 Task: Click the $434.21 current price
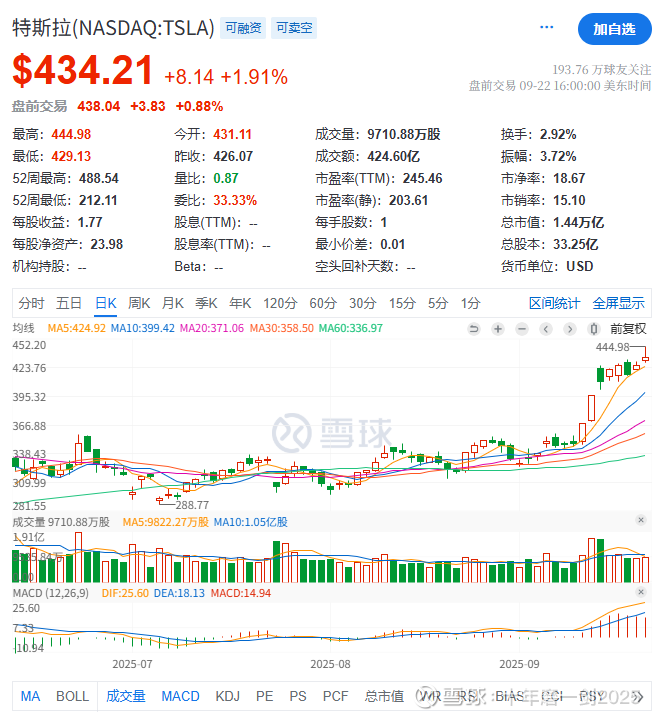[x=82, y=70]
